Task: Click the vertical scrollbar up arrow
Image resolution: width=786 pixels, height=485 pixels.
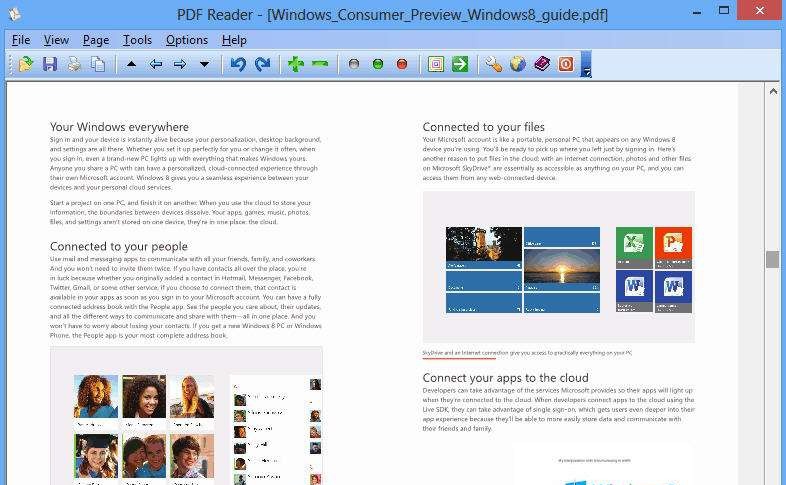Action: tap(773, 91)
